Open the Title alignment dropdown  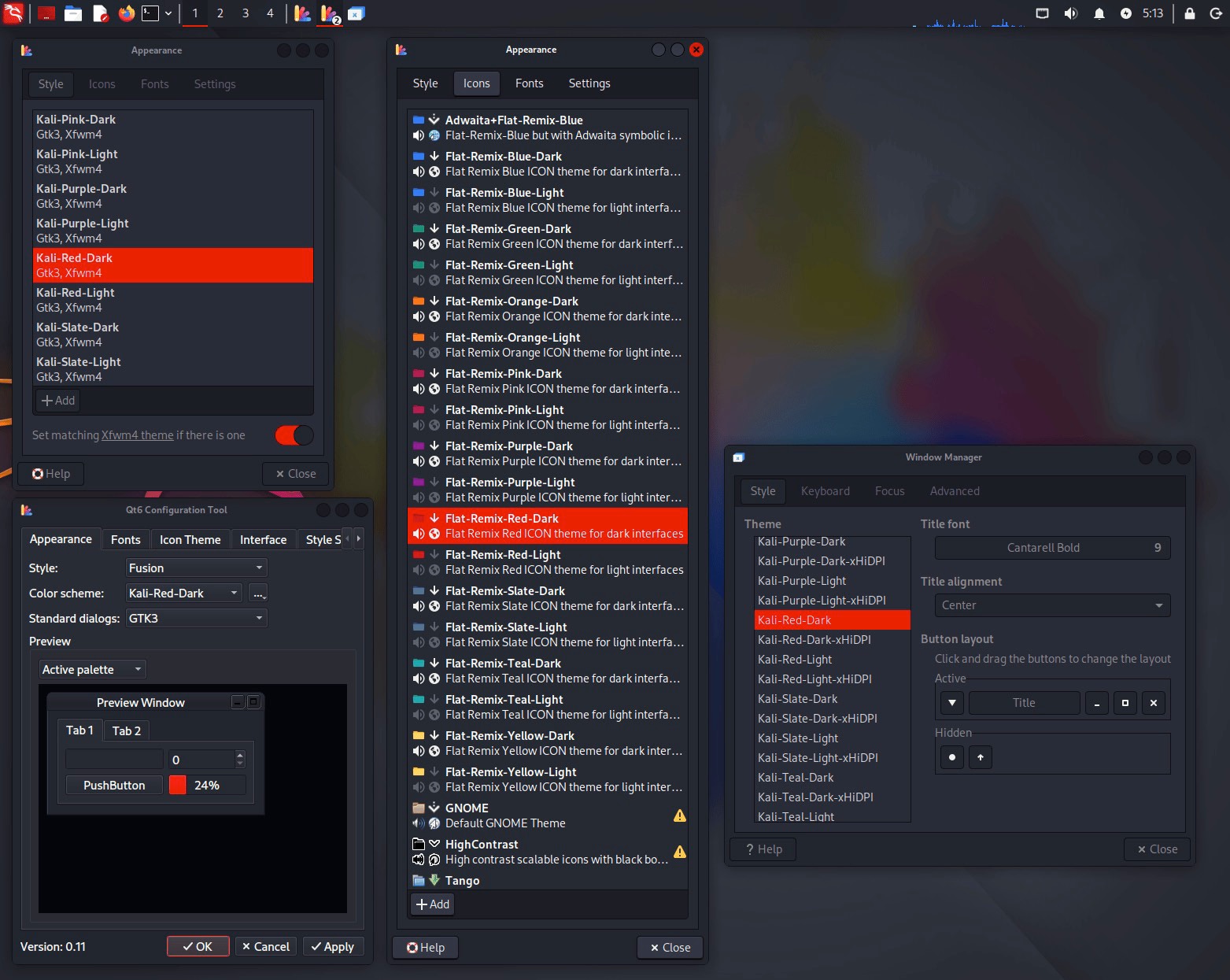coord(1051,605)
